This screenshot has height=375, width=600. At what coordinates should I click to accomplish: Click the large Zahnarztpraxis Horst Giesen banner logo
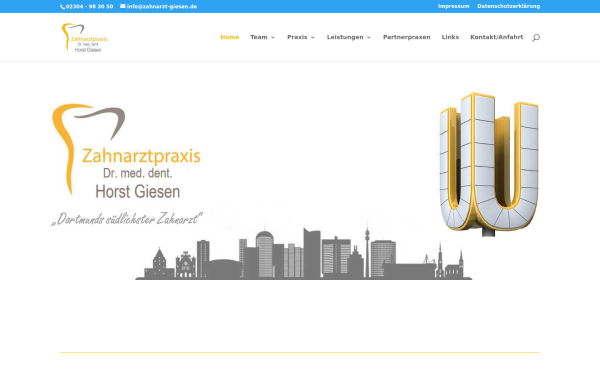(126, 151)
